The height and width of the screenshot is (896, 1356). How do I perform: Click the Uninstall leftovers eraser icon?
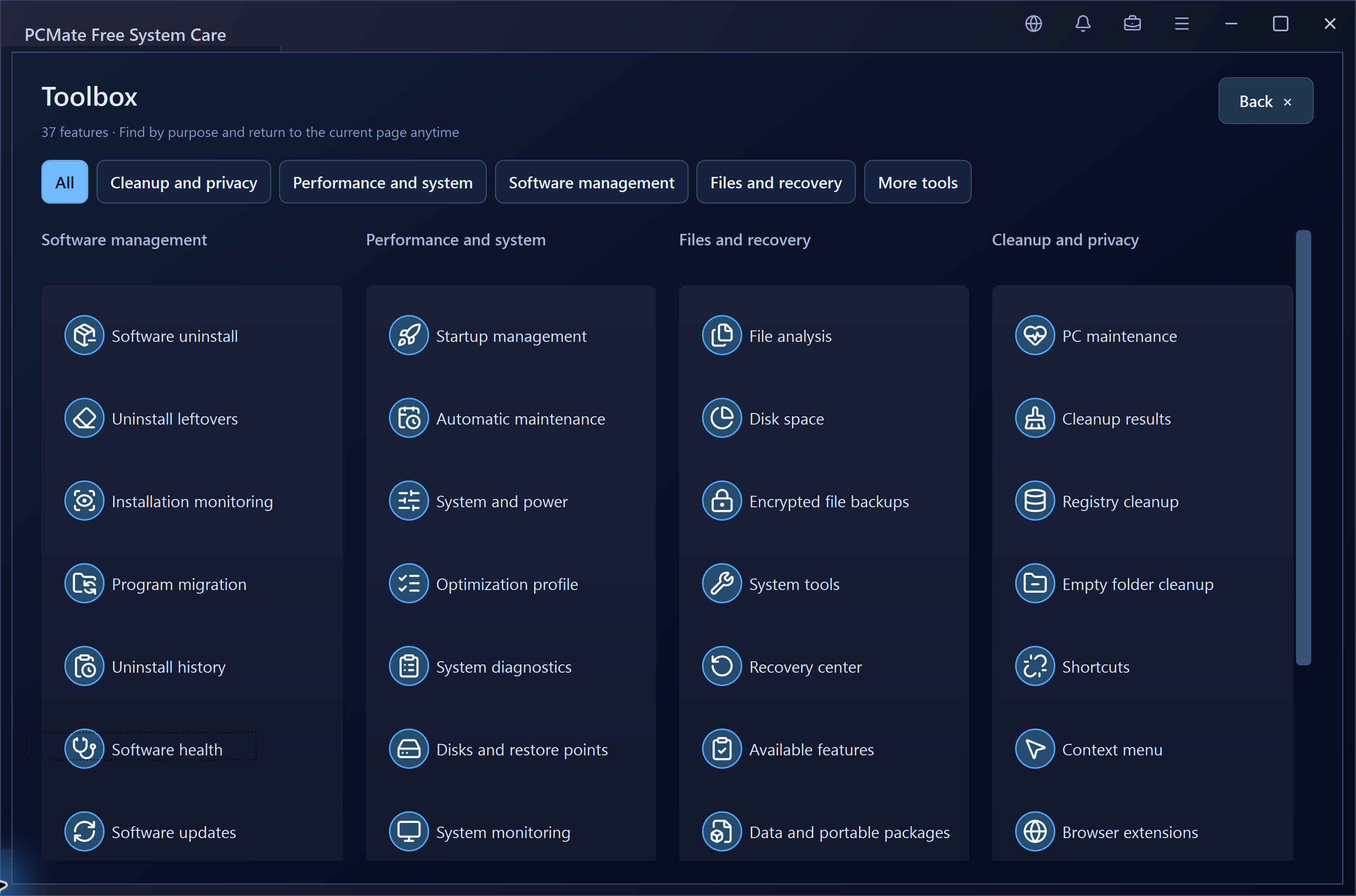pos(84,418)
